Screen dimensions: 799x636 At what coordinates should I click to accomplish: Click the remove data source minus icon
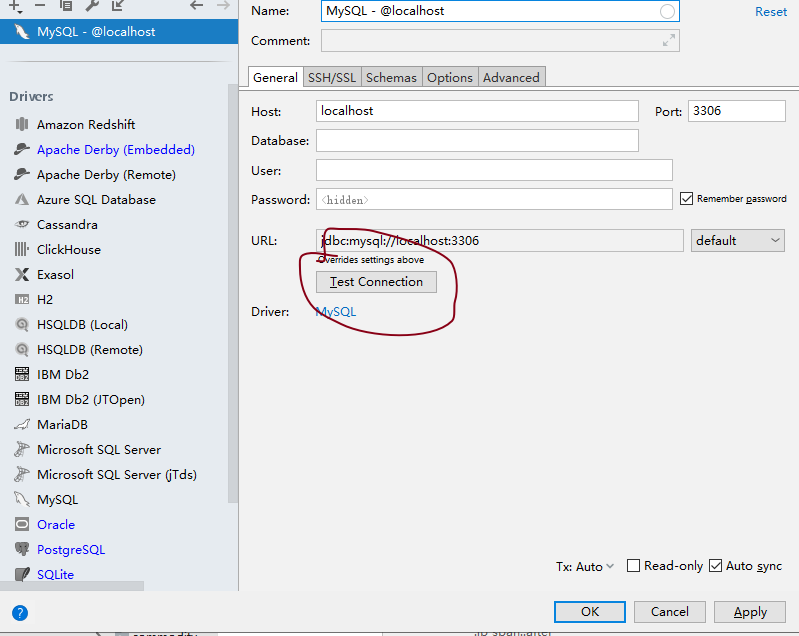pos(40,6)
